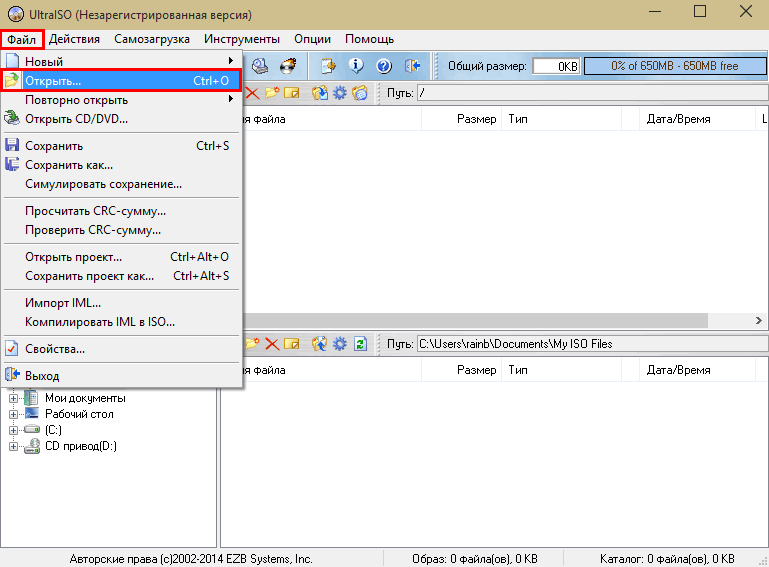Choose Открыть... from the file menu

pos(121,80)
